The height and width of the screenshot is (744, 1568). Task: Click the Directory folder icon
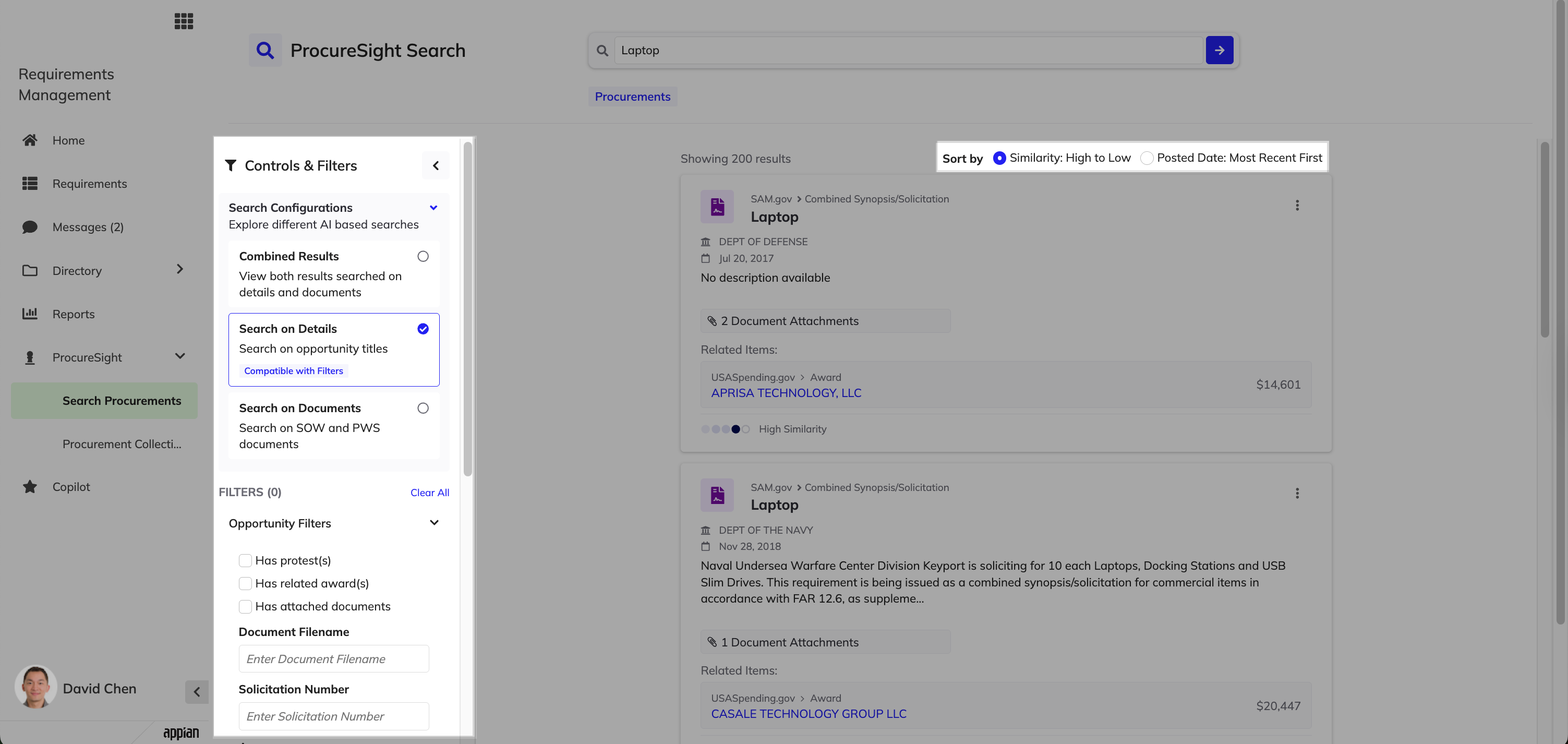[x=30, y=271]
